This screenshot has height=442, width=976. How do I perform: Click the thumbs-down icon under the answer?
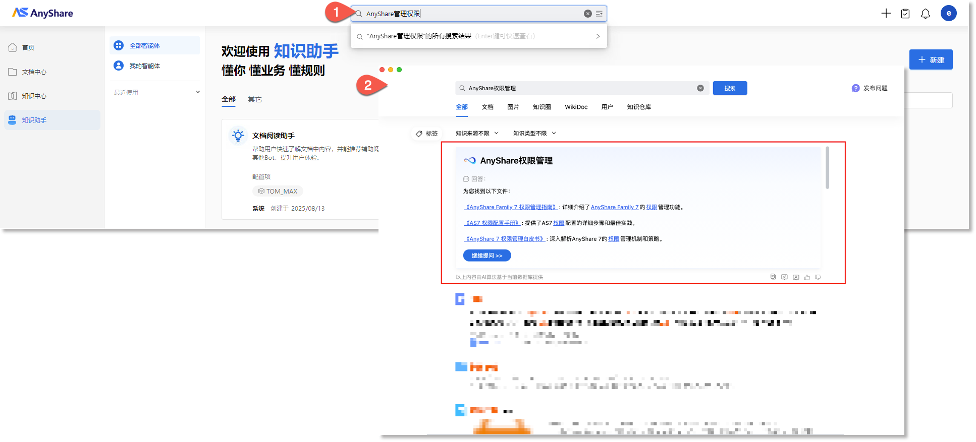click(x=819, y=277)
